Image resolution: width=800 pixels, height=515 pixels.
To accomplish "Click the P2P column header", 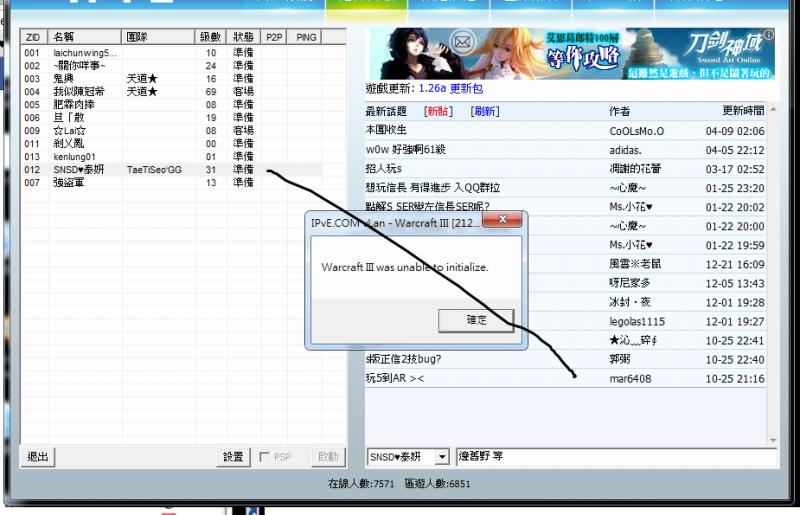I will (273, 37).
